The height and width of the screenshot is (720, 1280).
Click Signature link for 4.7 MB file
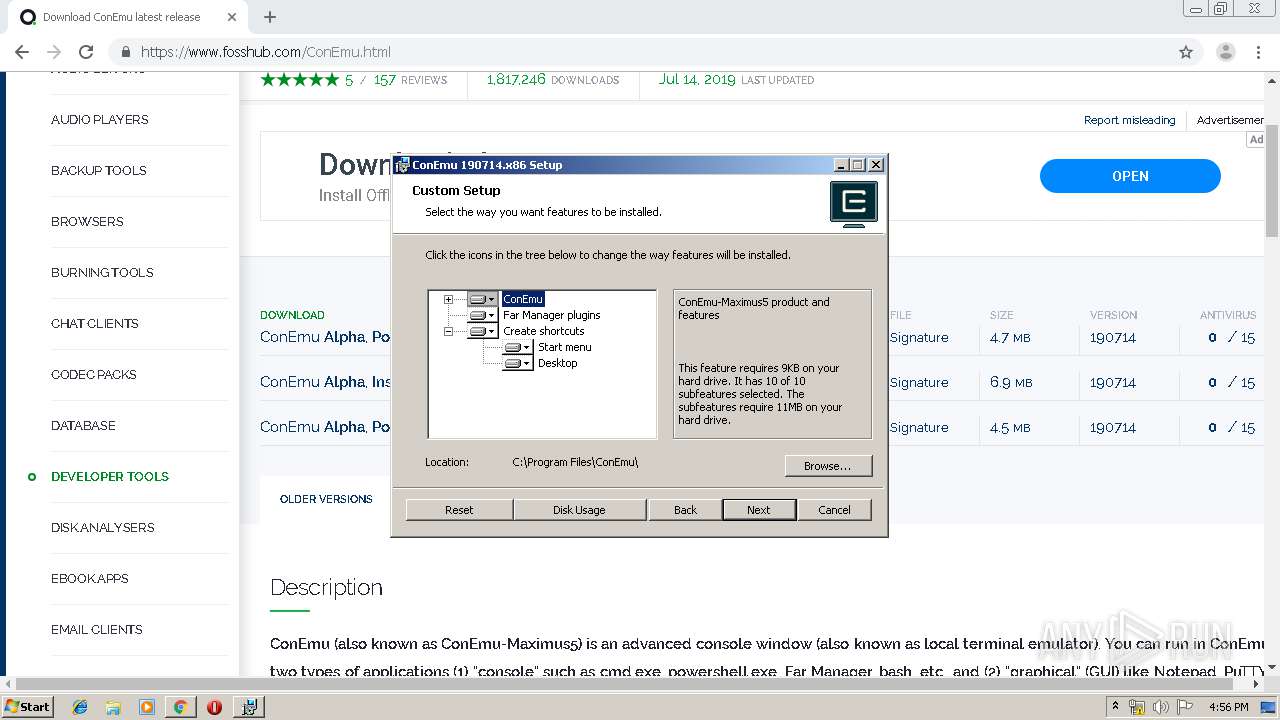pyautogui.click(x=919, y=338)
